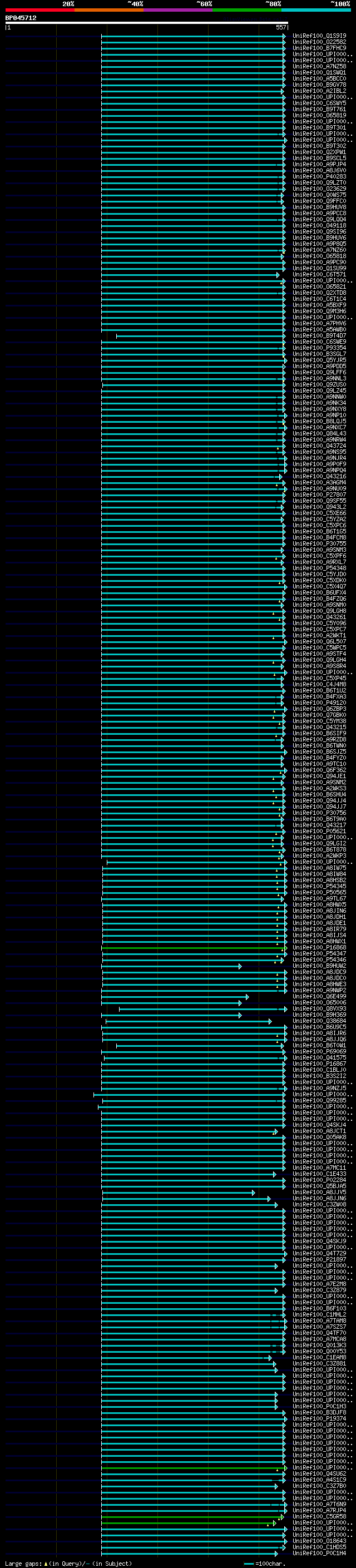Image resolution: width=356 pixels, height=1568 pixels.
Task: Select the UniRef100_P40283 label
Action: click(x=319, y=176)
